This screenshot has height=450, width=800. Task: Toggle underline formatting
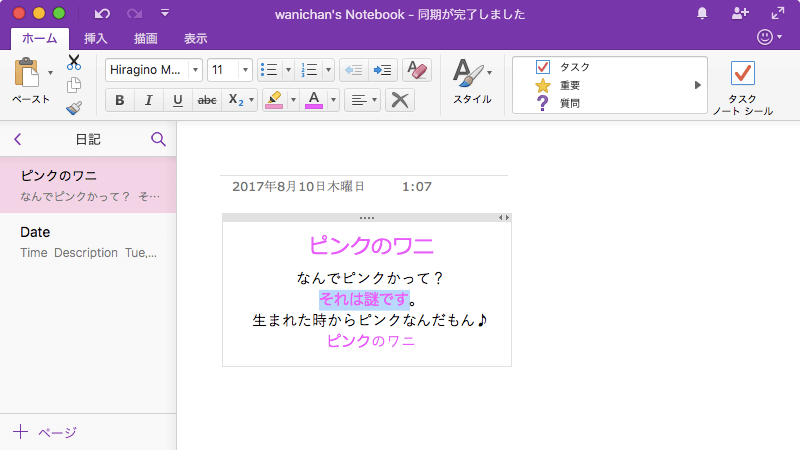(178, 100)
